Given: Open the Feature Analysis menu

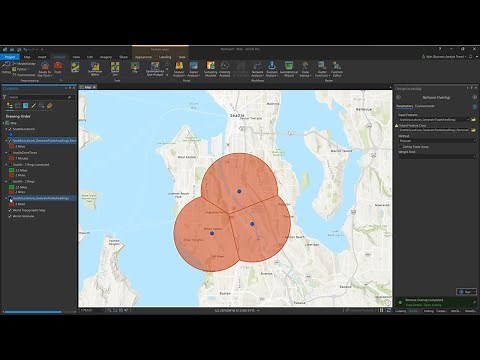Looking at the screenshot, I should click(179, 69).
